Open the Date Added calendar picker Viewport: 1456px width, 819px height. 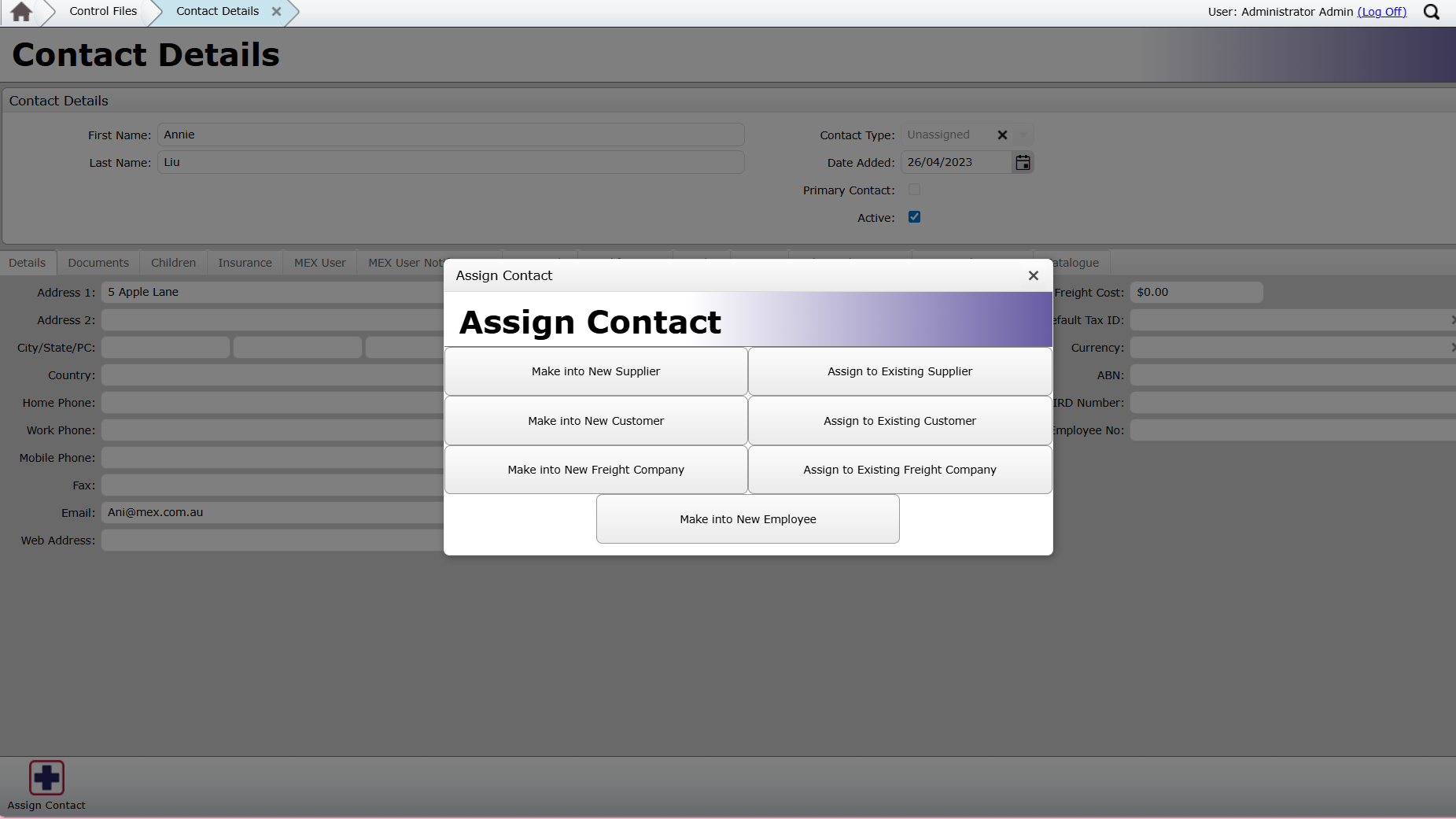coord(1023,163)
